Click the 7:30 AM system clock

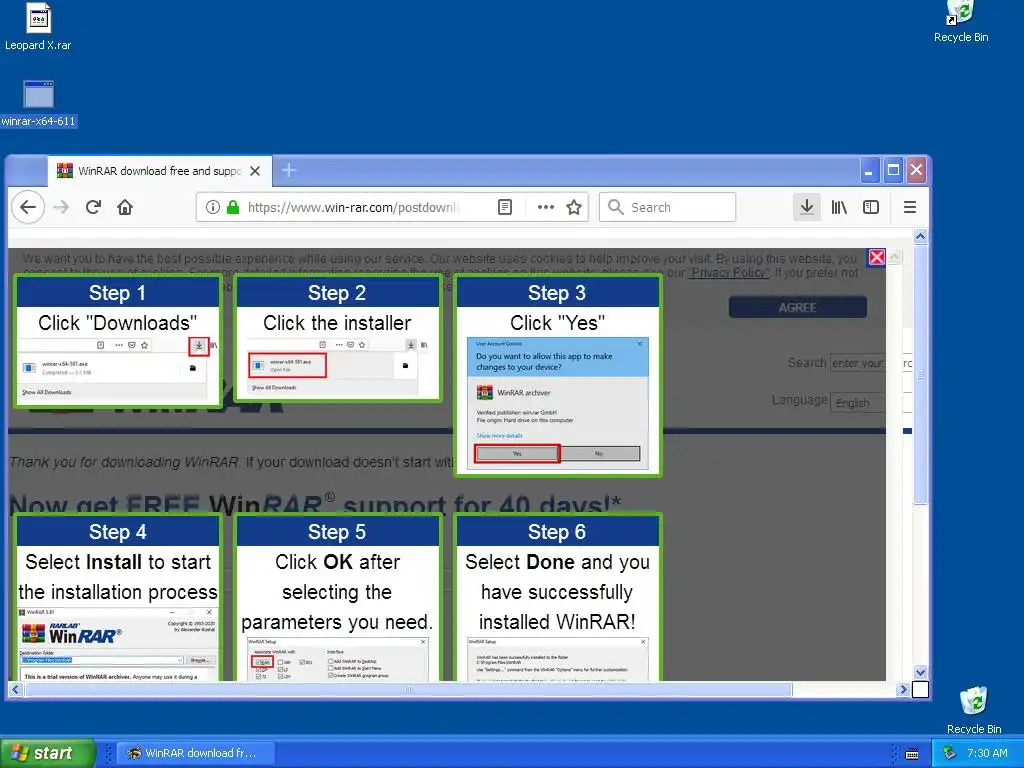(987, 753)
